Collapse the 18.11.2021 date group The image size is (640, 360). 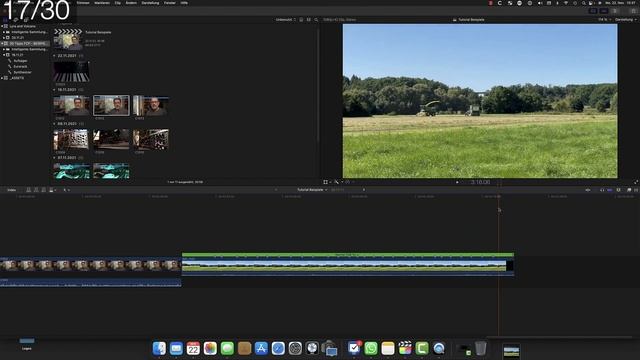(54, 89)
